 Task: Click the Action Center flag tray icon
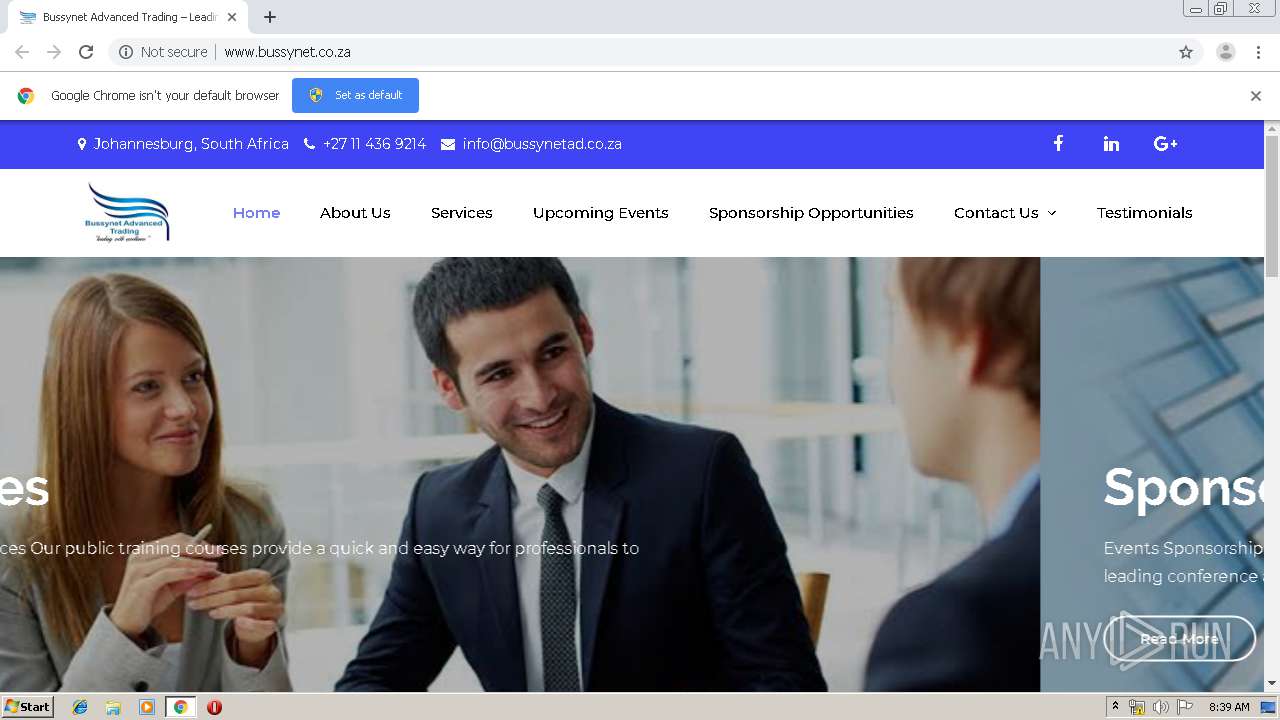pyautogui.click(x=1185, y=707)
